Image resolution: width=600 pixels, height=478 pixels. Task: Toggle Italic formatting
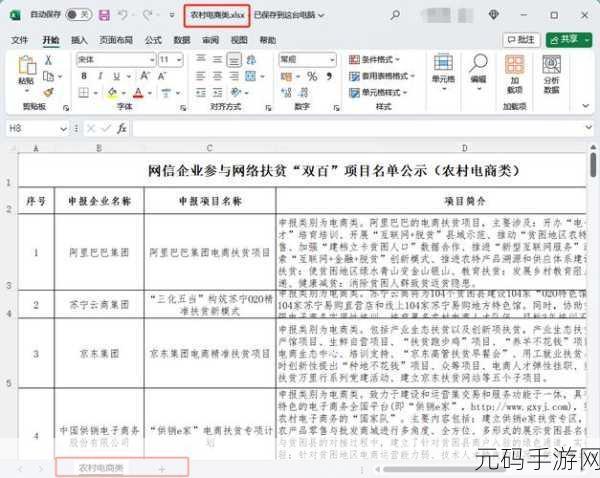click(x=100, y=76)
